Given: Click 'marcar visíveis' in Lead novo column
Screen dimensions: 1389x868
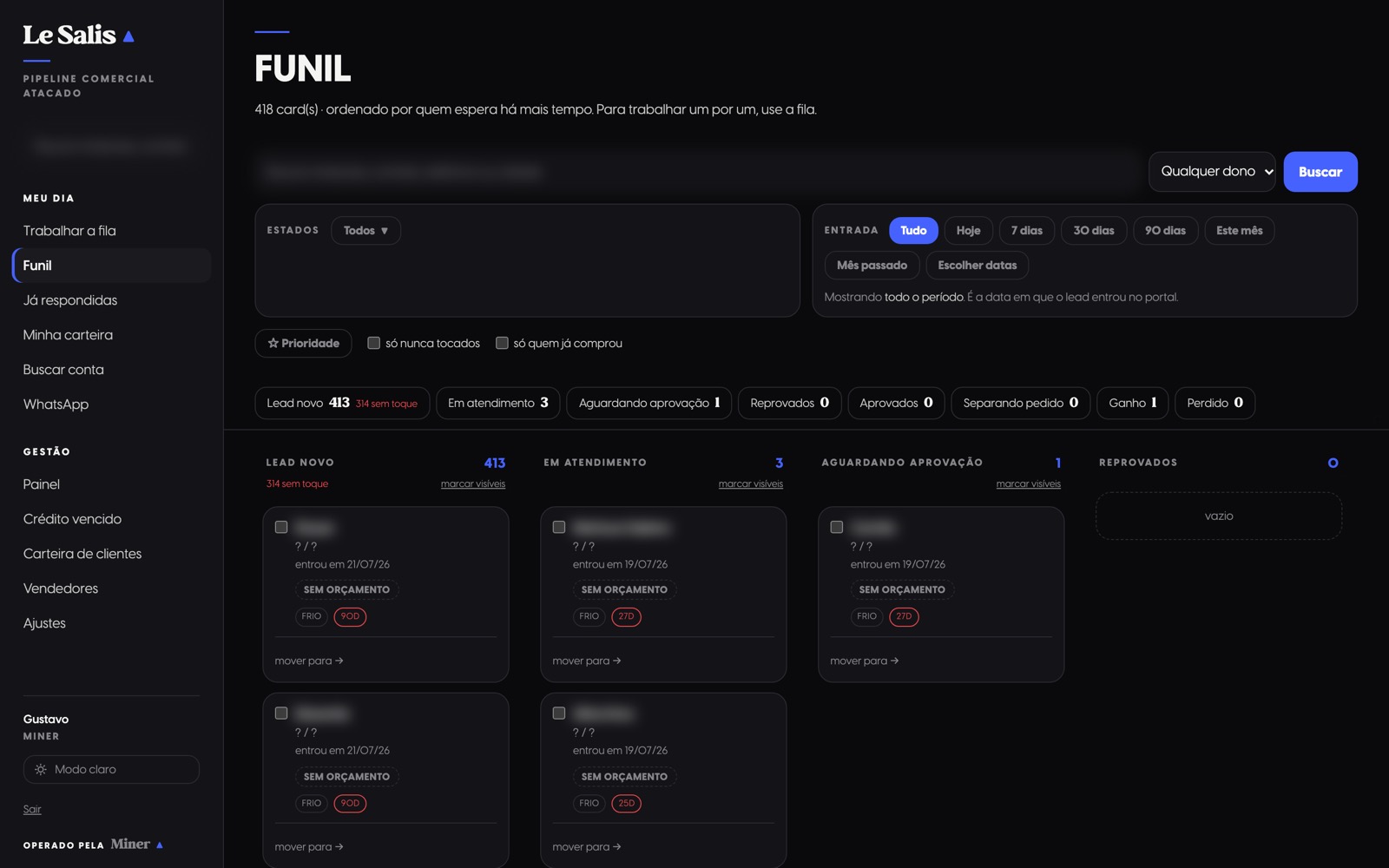Looking at the screenshot, I should pos(473,483).
